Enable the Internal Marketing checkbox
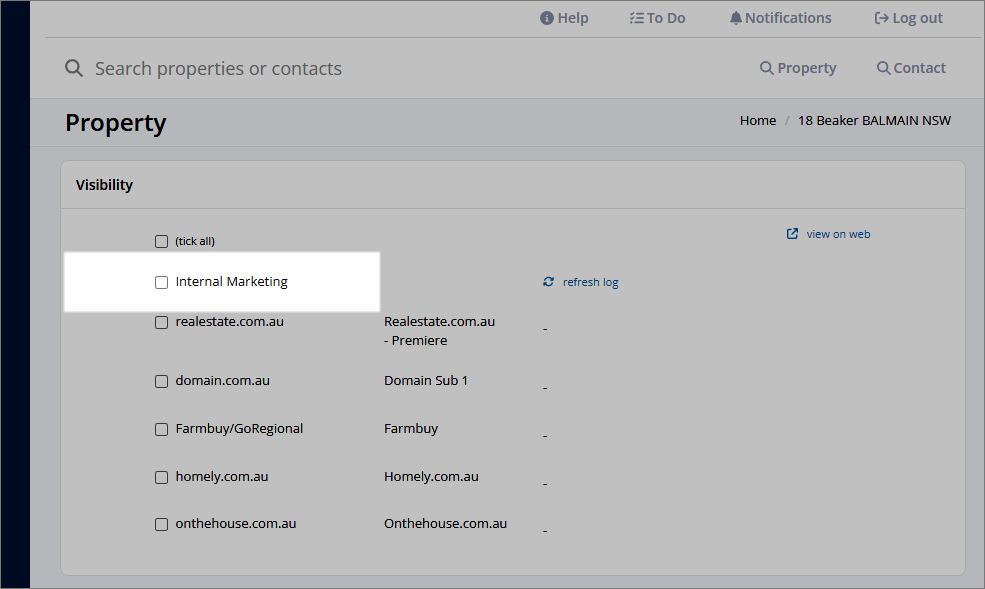The height and width of the screenshot is (589, 985). point(161,283)
